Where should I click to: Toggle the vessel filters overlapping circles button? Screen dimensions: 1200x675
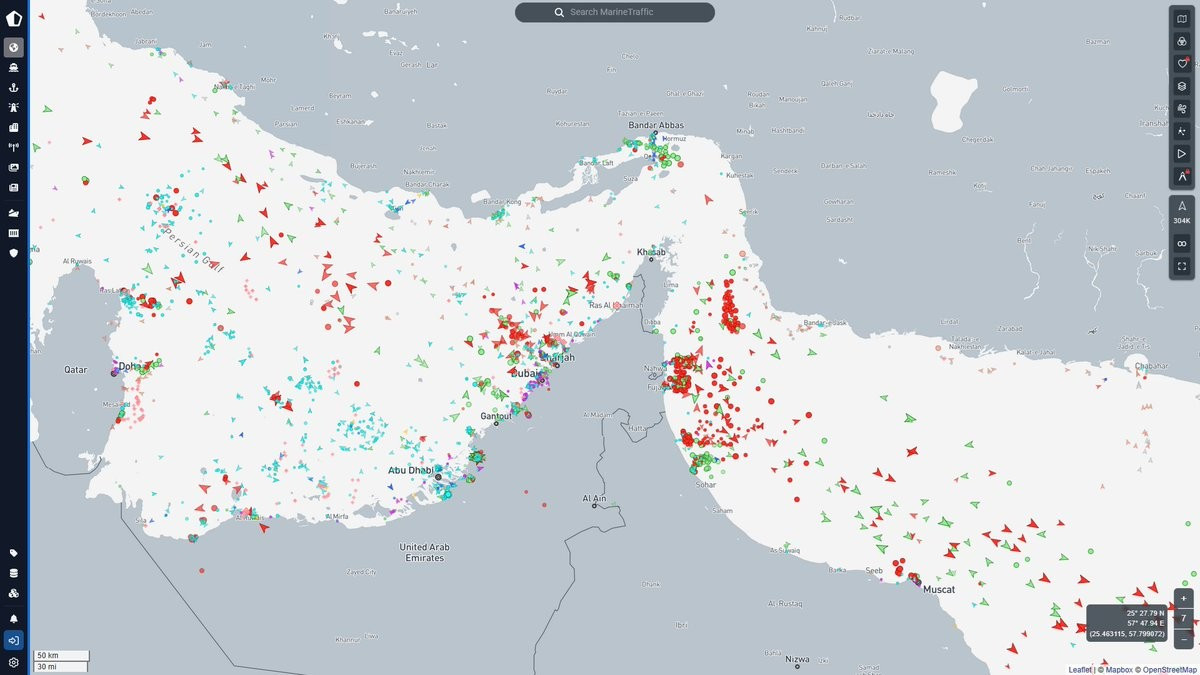pyautogui.click(x=1181, y=41)
